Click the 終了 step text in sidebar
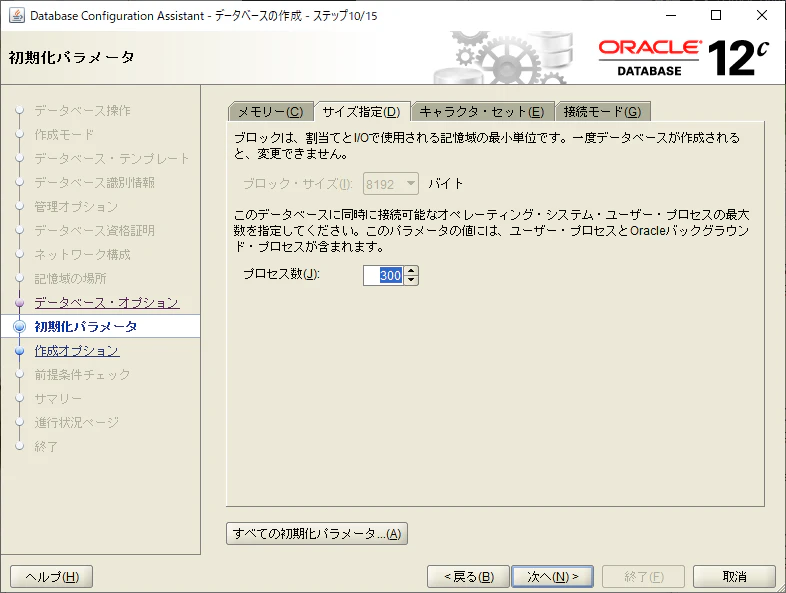Image resolution: width=786 pixels, height=593 pixels. [46, 447]
